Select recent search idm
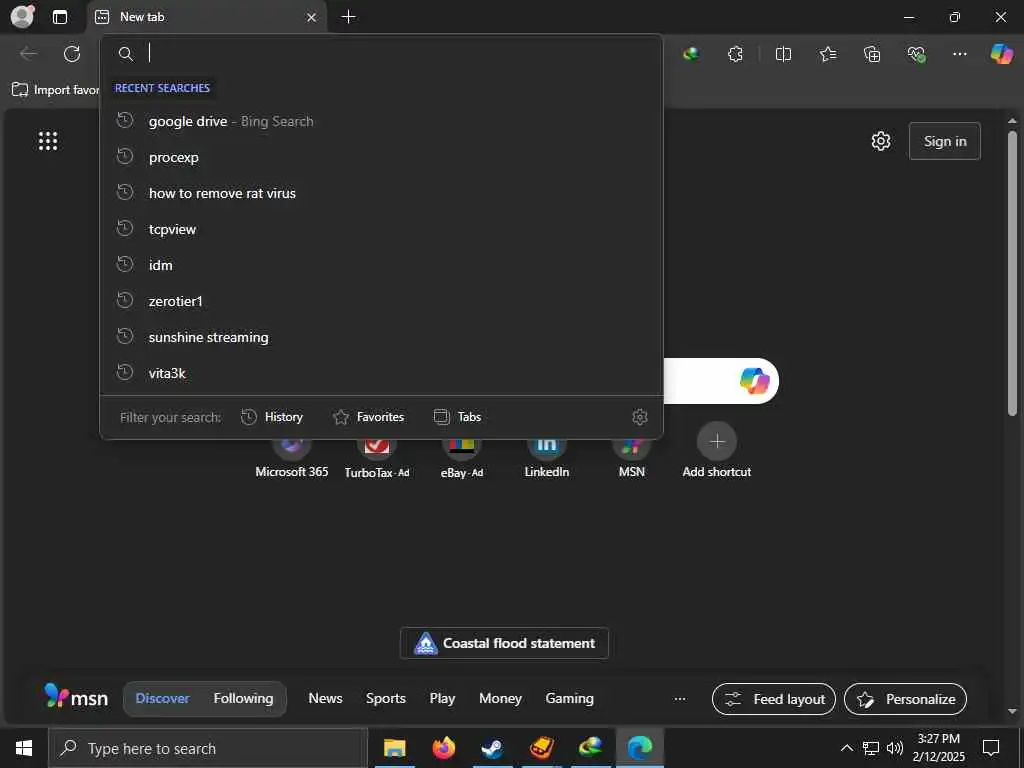Viewport: 1024px width, 768px height. tap(381, 265)
